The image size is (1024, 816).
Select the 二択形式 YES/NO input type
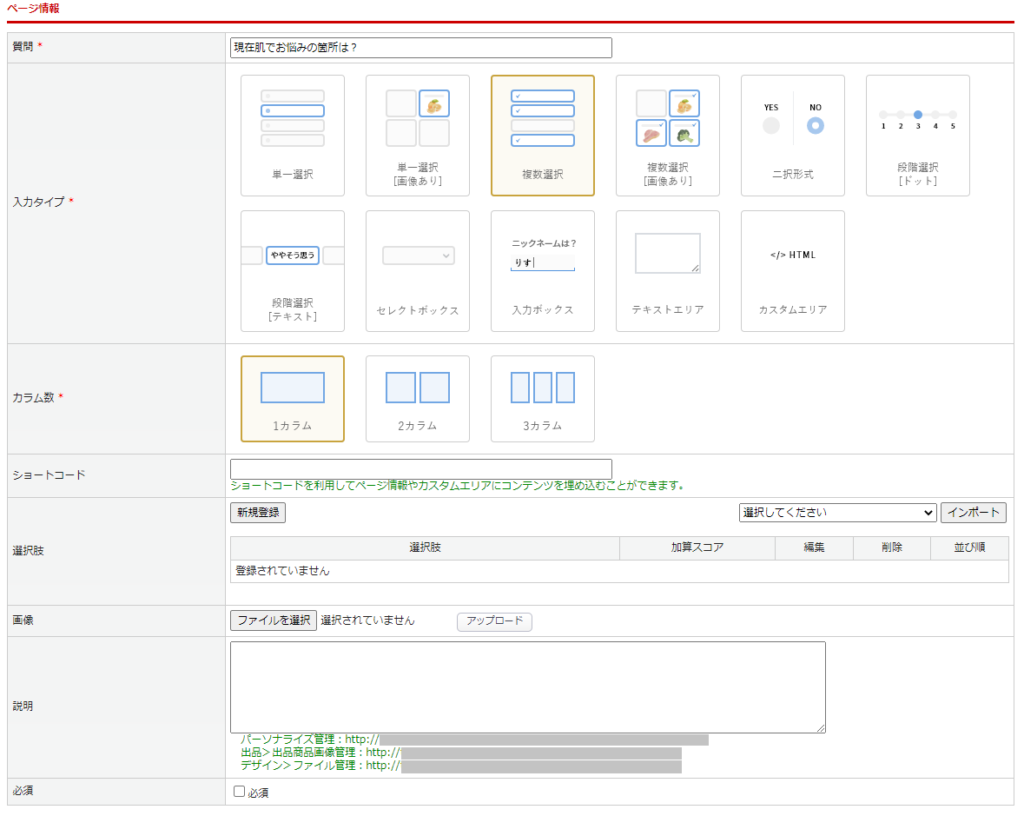click(792, 135)
